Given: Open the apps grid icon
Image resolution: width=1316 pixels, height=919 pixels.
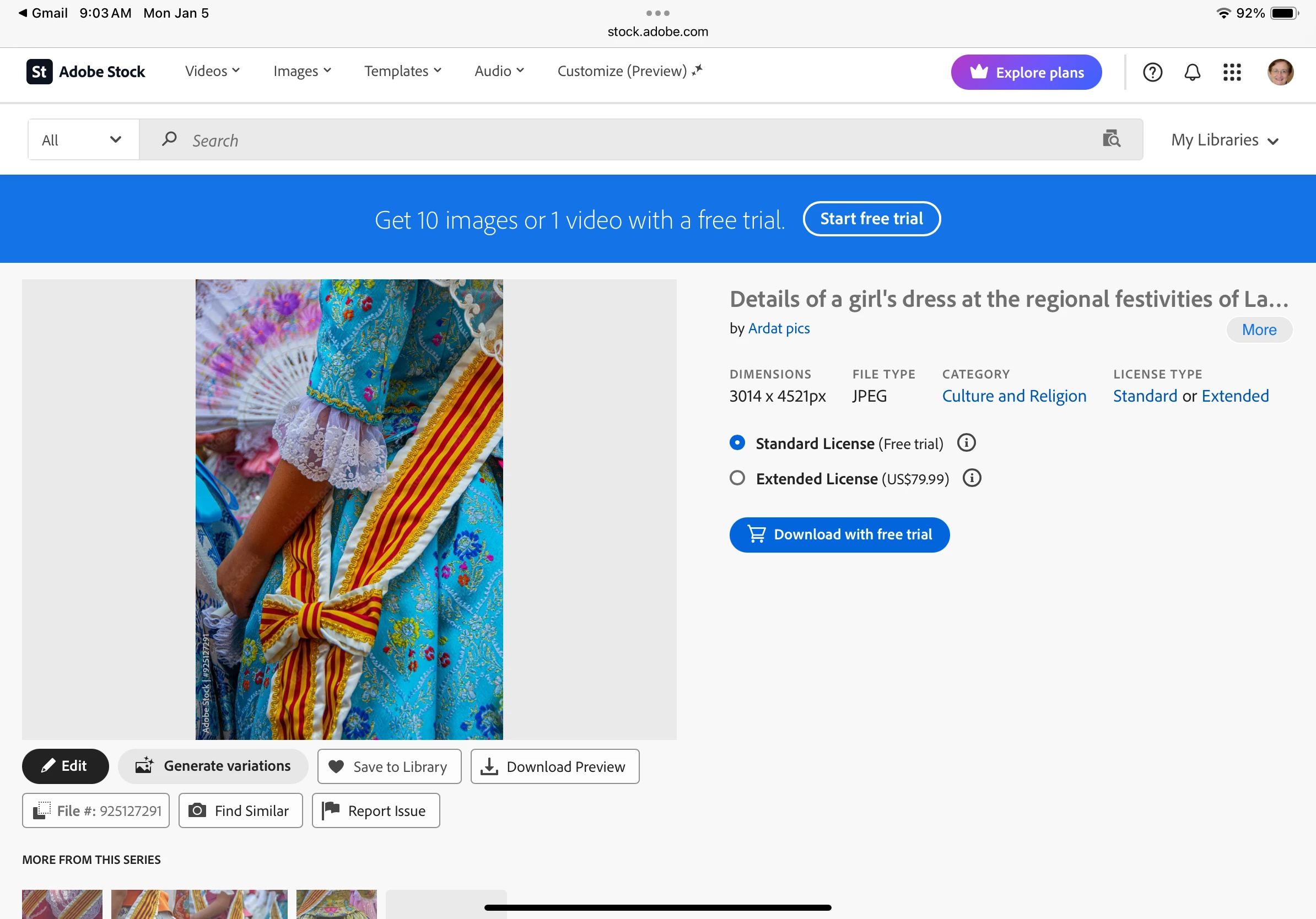Looking at the screenshot, I should tap(1232, 72).
